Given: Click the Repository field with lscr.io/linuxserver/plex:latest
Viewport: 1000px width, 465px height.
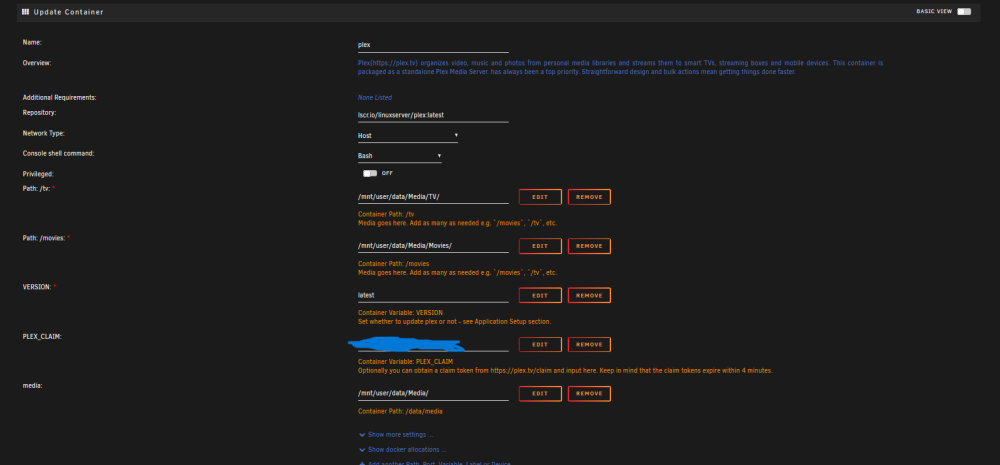Looking at the screenshot, I should [433, 115].
